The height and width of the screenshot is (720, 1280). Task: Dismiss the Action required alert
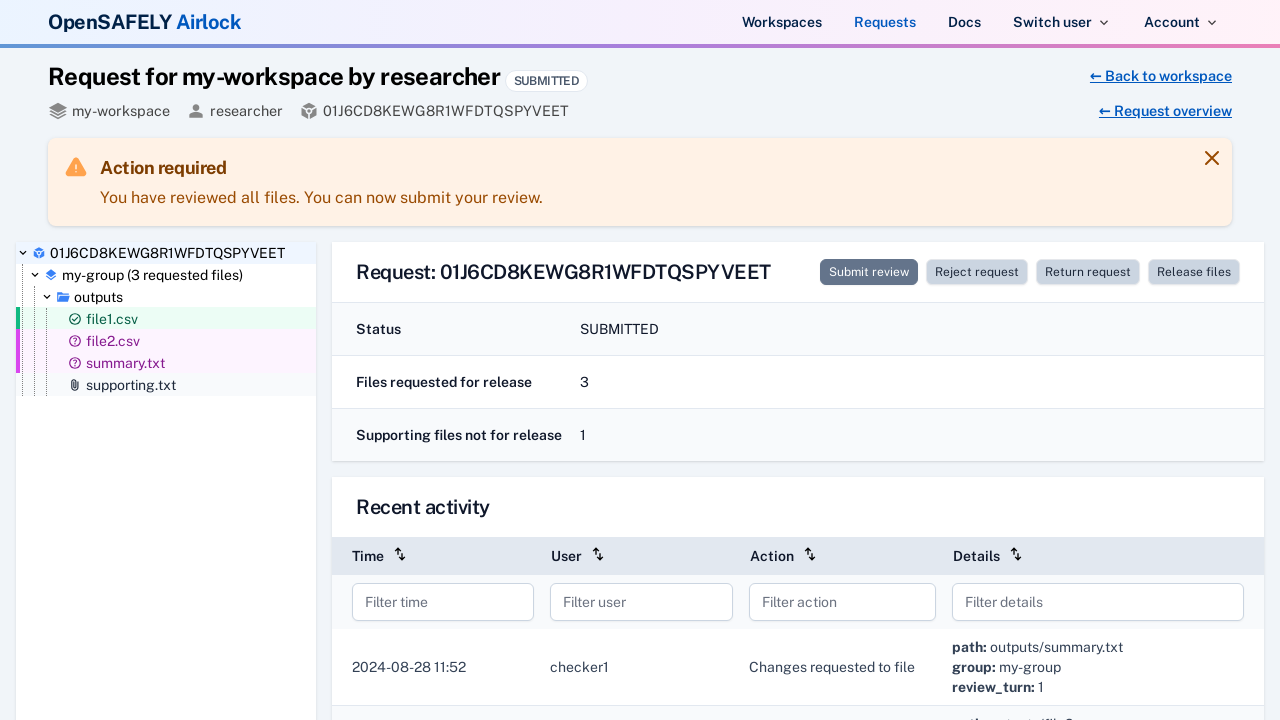[1211, 158]
